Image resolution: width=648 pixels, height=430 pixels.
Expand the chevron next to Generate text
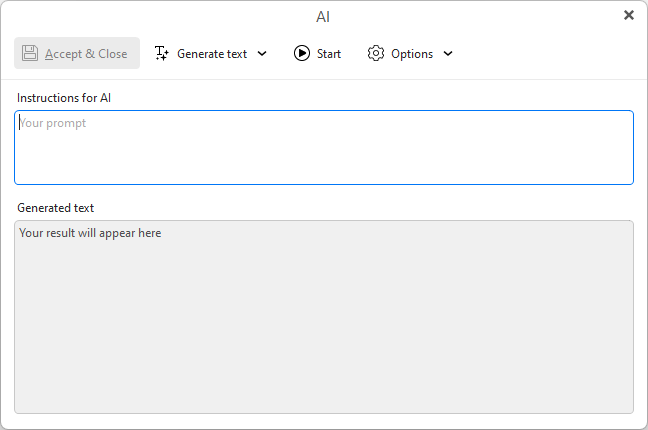[x=262, y=54]
